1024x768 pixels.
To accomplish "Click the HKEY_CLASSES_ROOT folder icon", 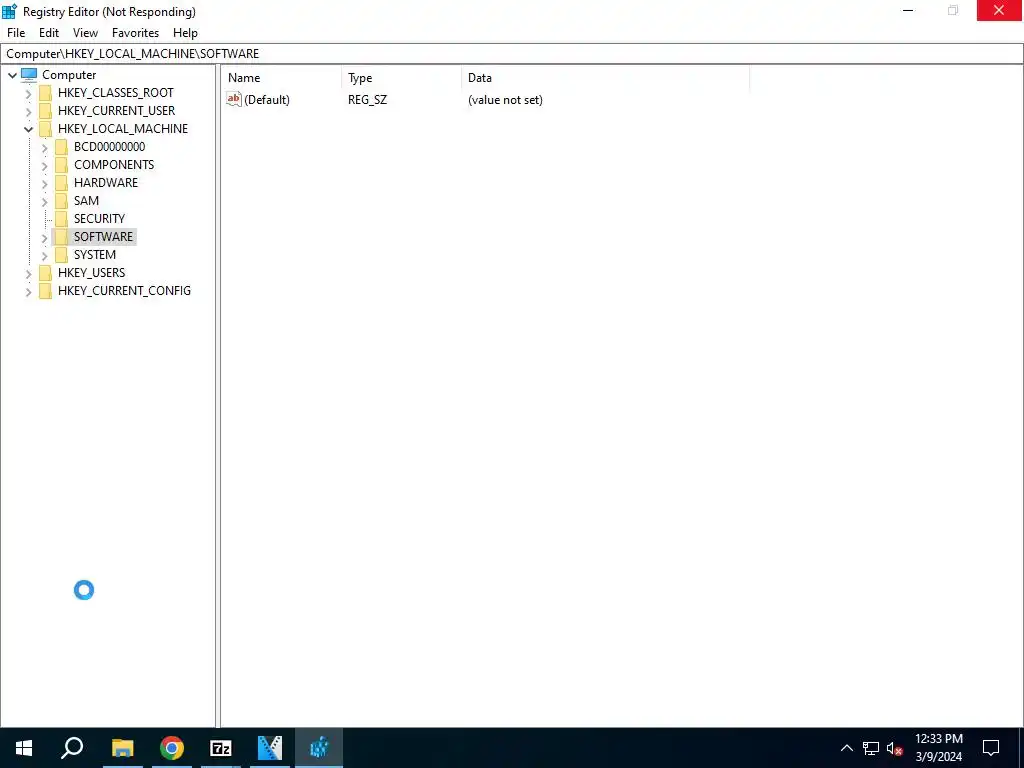I will tap(45, 93).
